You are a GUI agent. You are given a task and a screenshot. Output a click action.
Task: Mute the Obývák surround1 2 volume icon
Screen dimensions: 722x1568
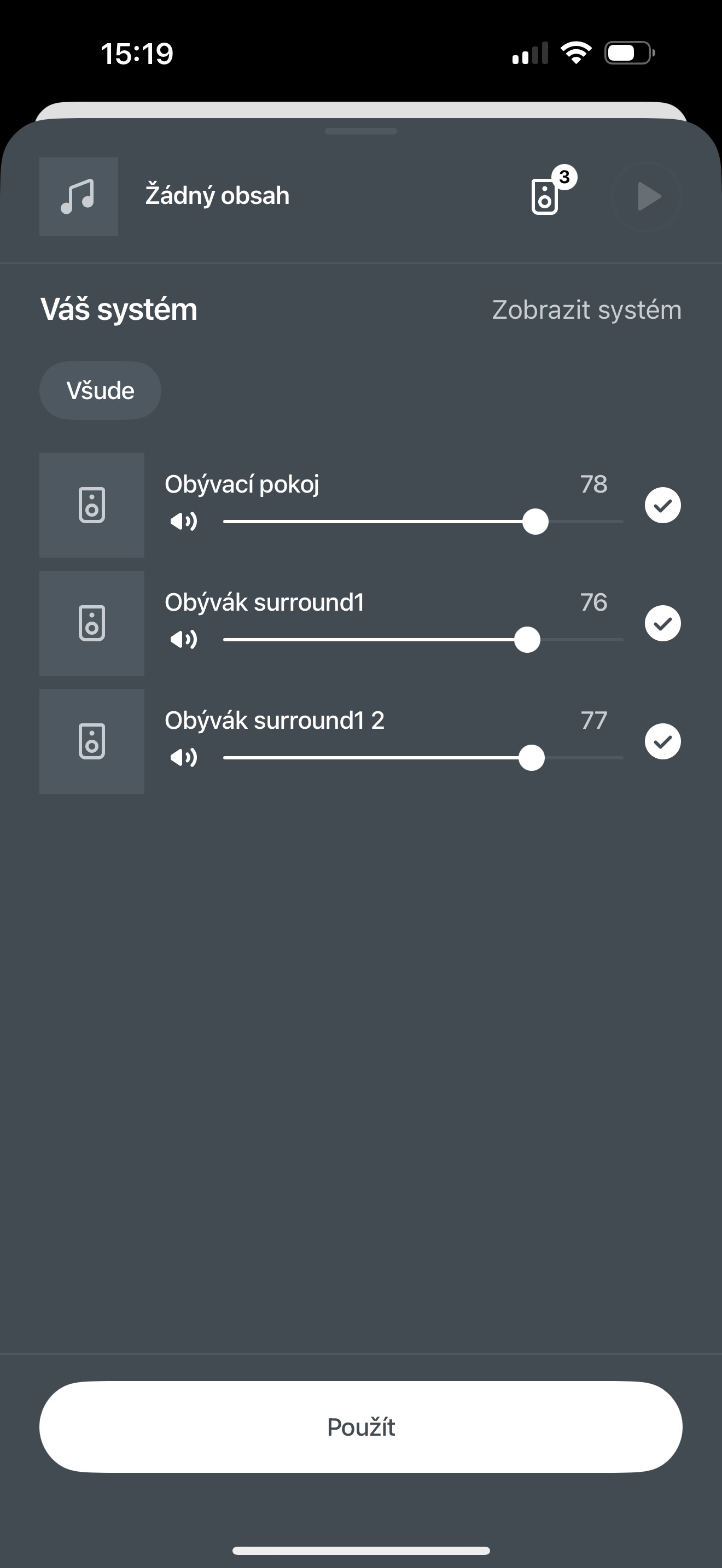pyautogui.click(x=183, y=758)
